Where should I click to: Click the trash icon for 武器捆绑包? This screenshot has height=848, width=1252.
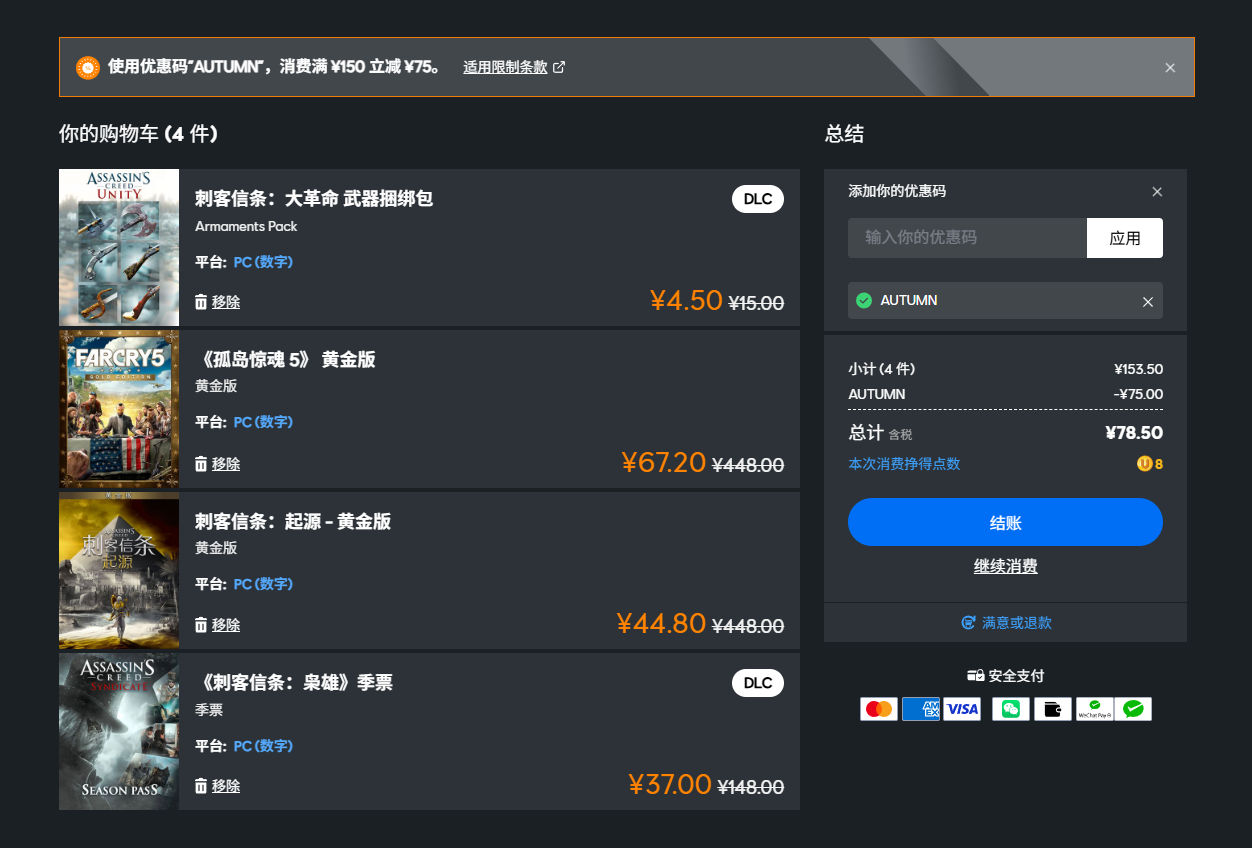(x=201, y=302)
